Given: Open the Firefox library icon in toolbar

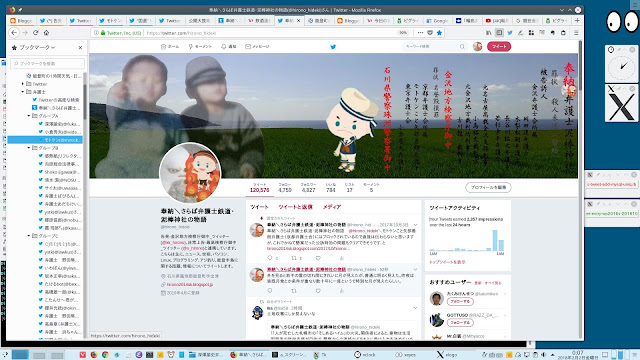Looking at the screenshot, I should point(489,33).
